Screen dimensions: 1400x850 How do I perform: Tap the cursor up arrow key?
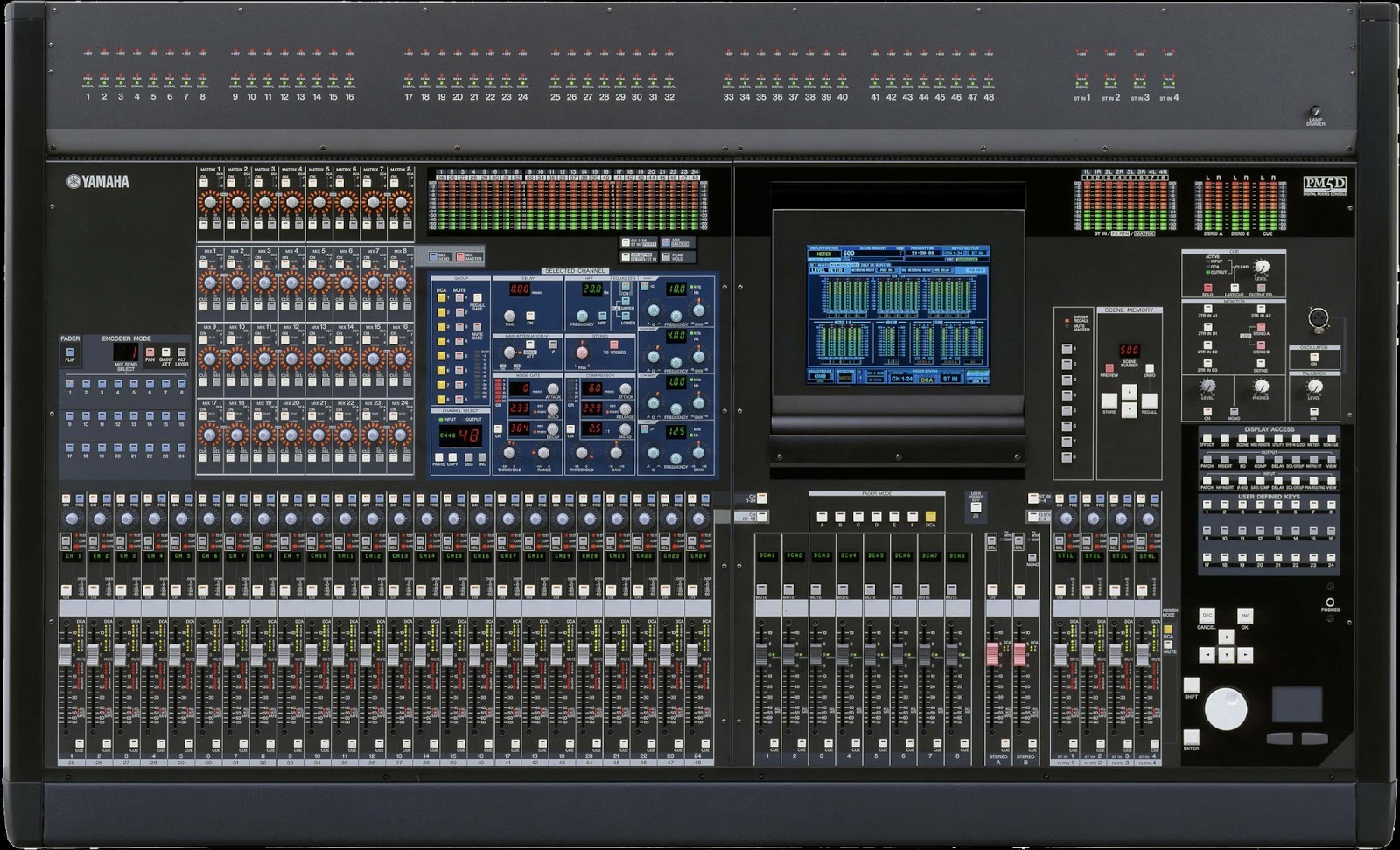(1226, 637)
